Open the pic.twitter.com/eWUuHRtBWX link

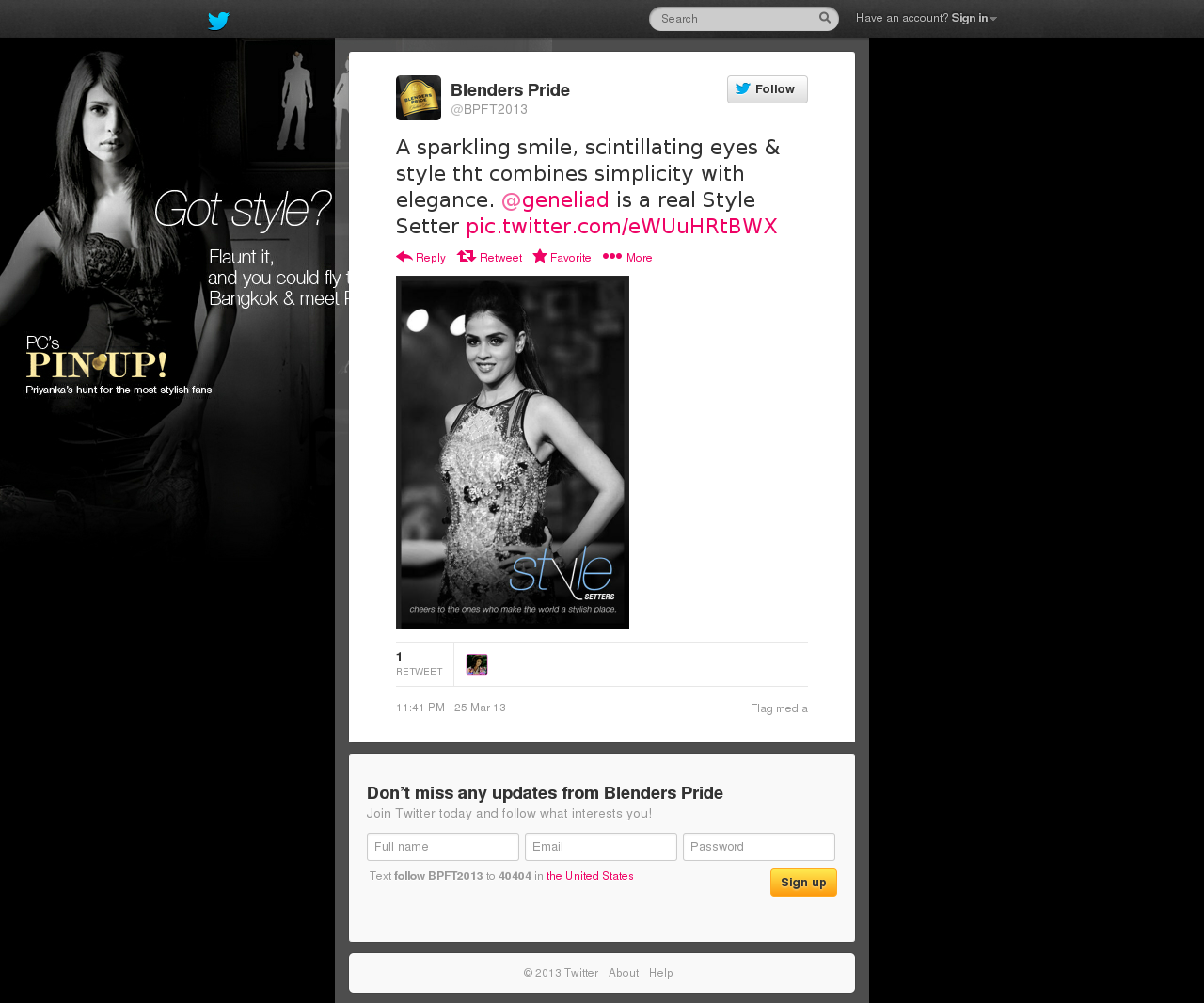[622, 226]
